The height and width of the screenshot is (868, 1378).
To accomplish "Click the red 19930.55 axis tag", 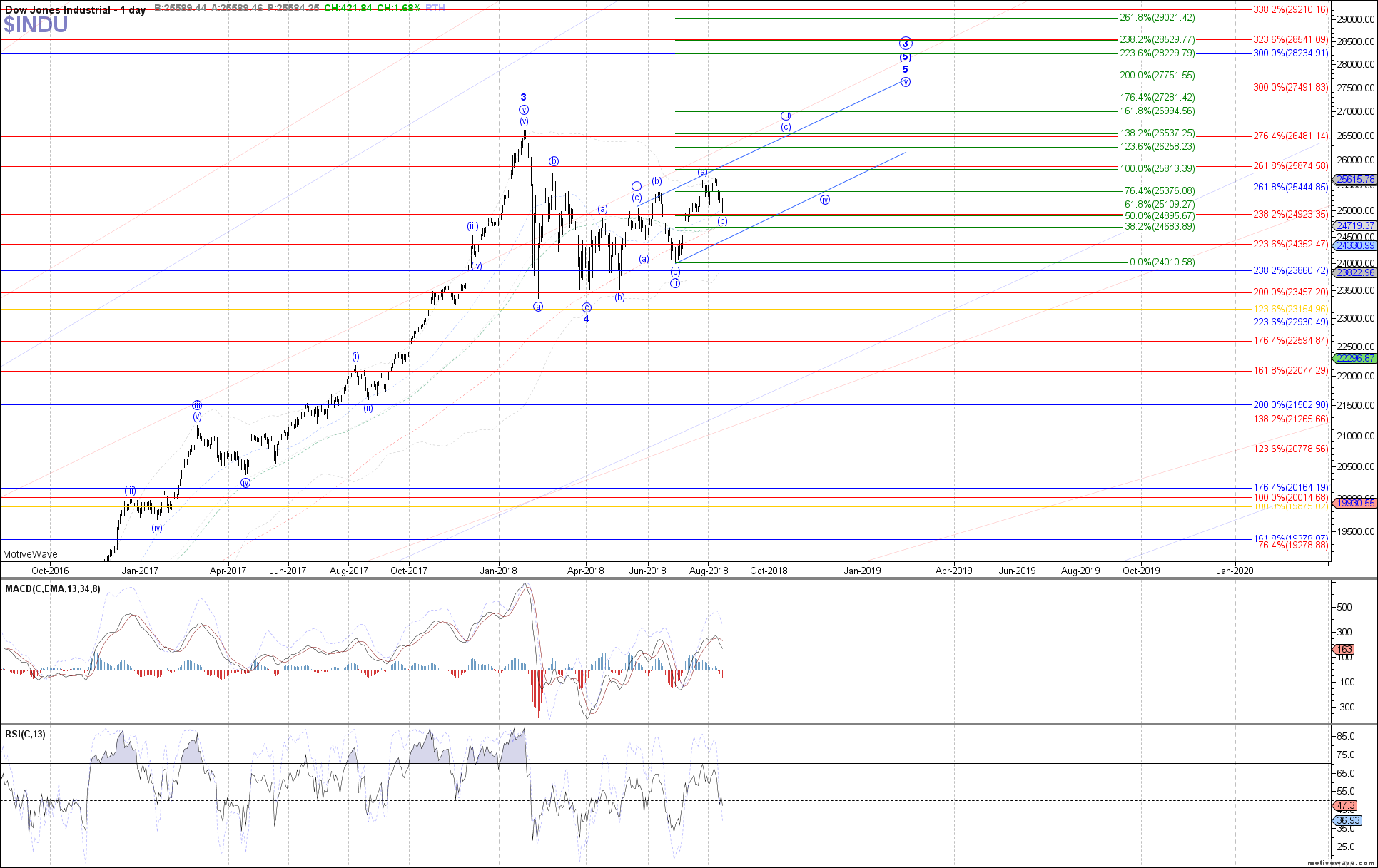I will [1354, 503].
